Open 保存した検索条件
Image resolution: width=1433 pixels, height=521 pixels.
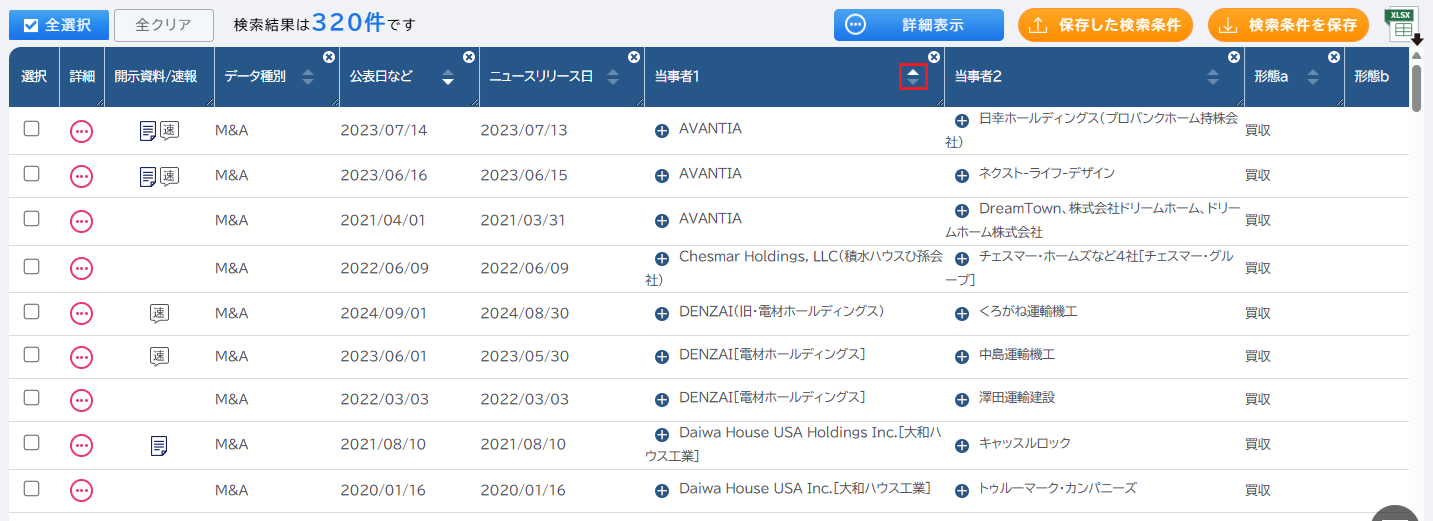(x=1106, y=25)
